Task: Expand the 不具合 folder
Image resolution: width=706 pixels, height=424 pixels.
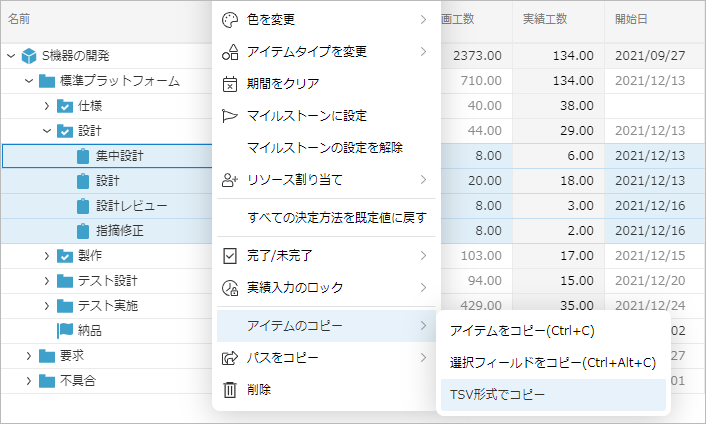Action: click(x=28, y=380)
